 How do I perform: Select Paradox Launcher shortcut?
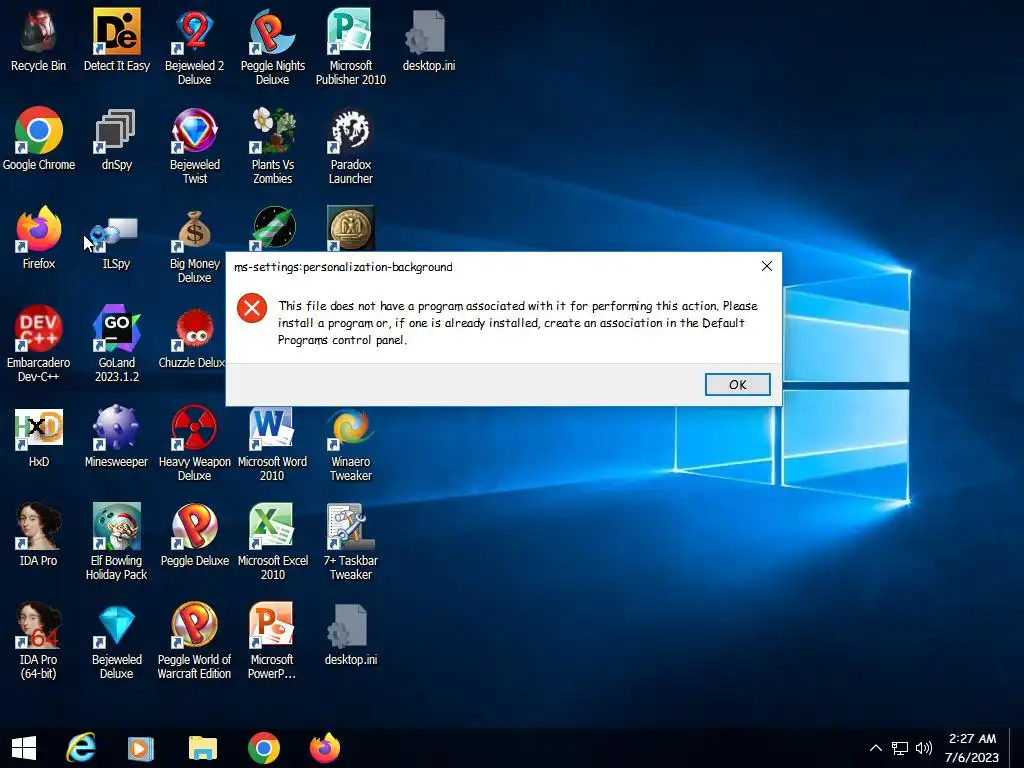[351, 146]
